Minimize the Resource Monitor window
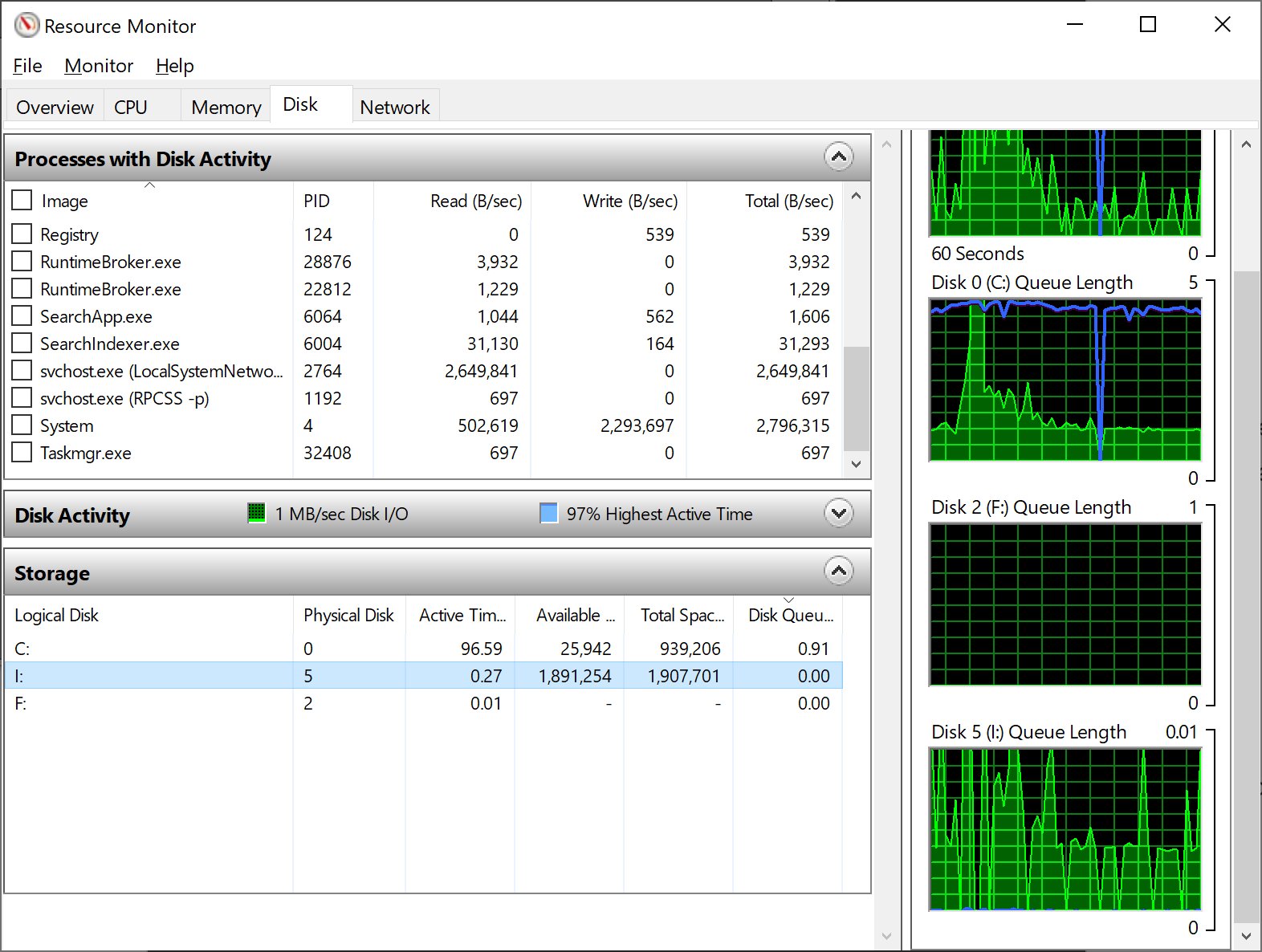The height and width of the screenshot is (952, 1262). click(x=1075, y=25)
